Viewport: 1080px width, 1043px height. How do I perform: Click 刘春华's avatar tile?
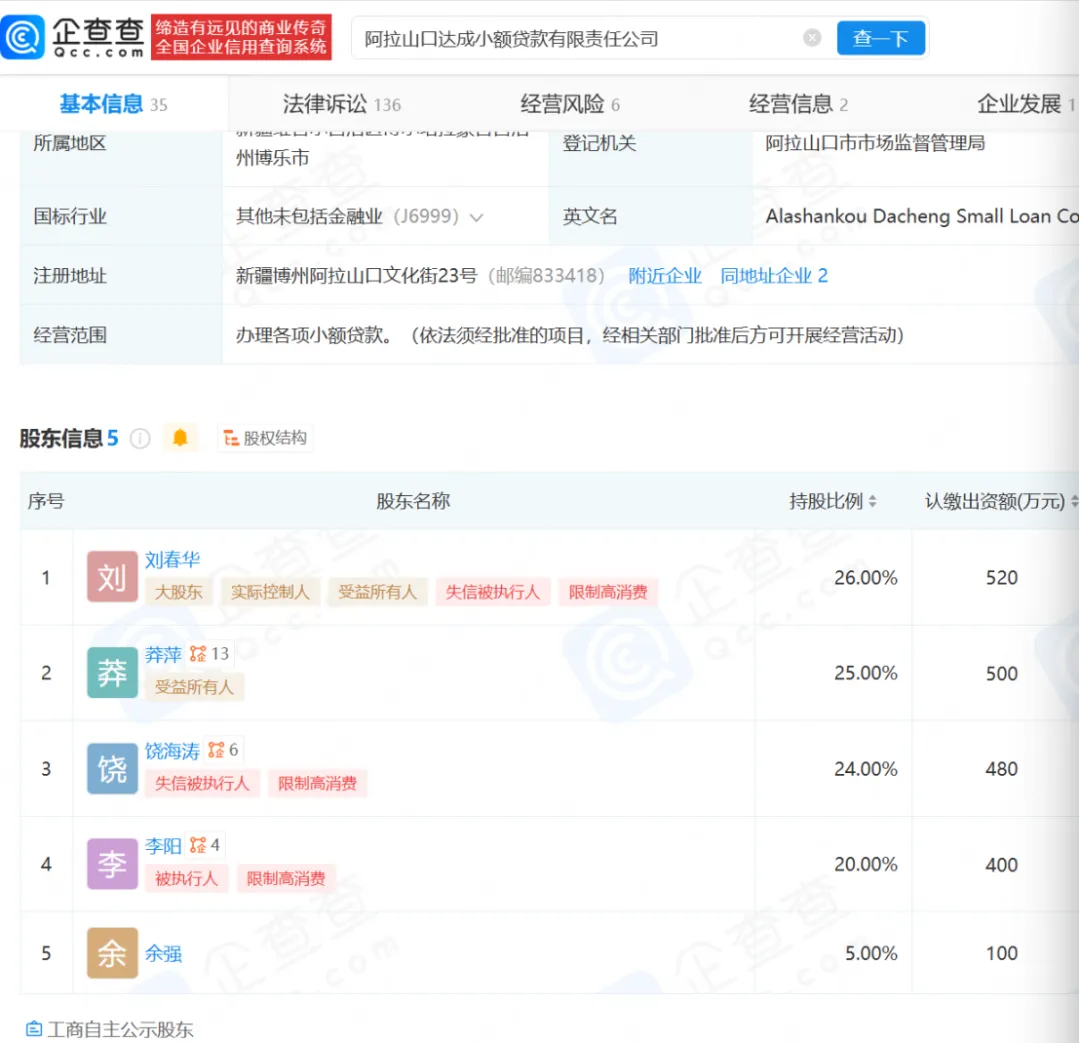112,577
